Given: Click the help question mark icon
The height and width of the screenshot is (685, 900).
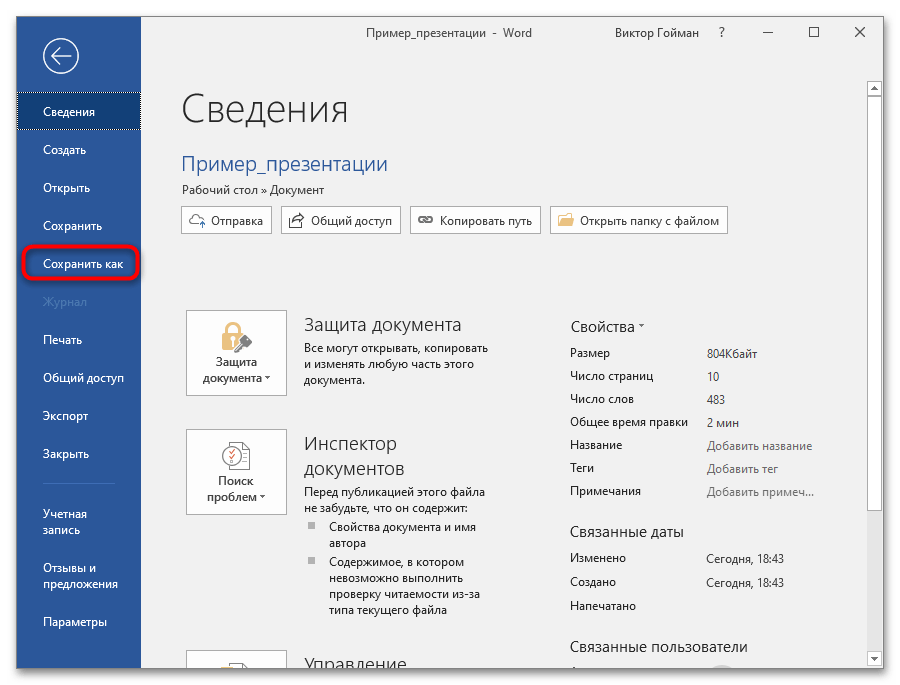Looking at the screenshot, I should coord(721,33).
